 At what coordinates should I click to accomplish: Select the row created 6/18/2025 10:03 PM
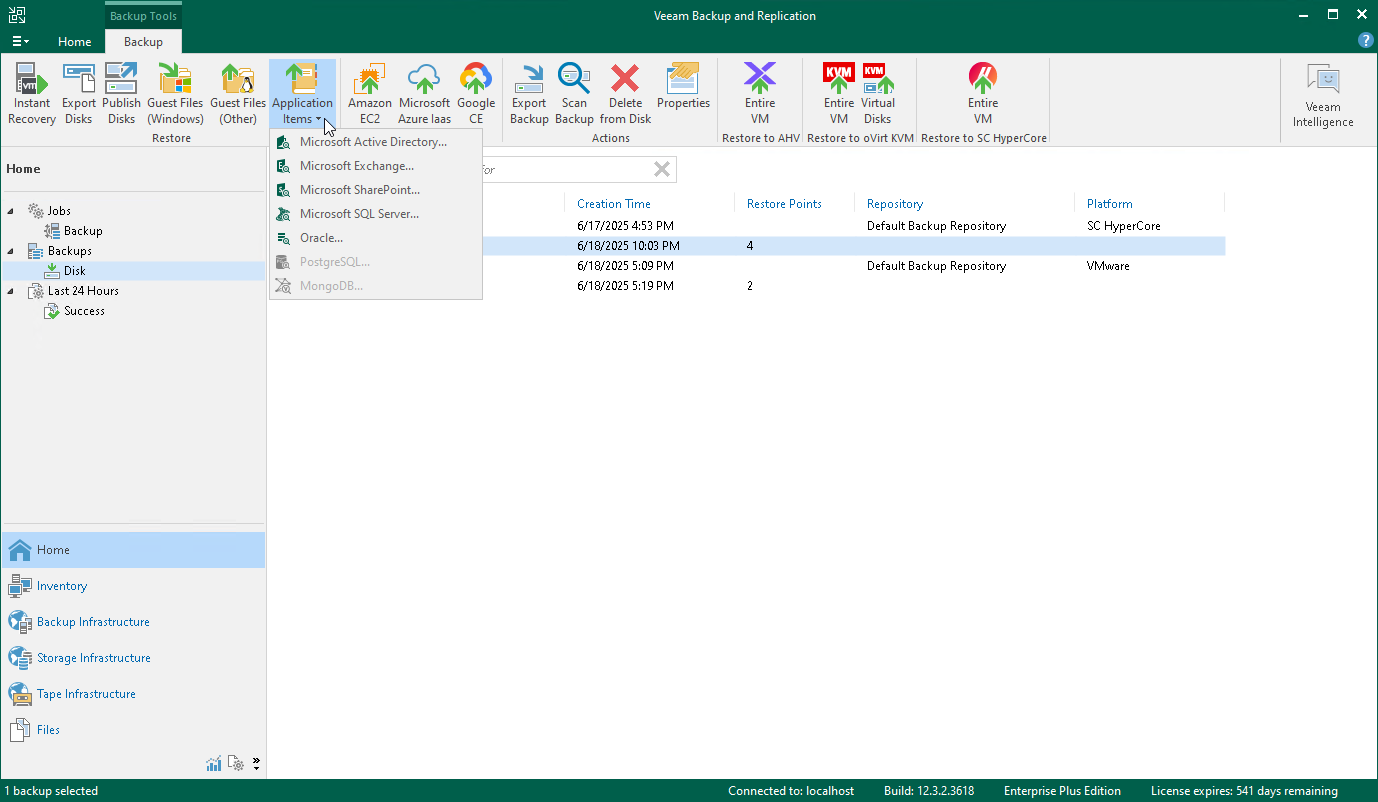pyautogui.click(x=853, y=246)
